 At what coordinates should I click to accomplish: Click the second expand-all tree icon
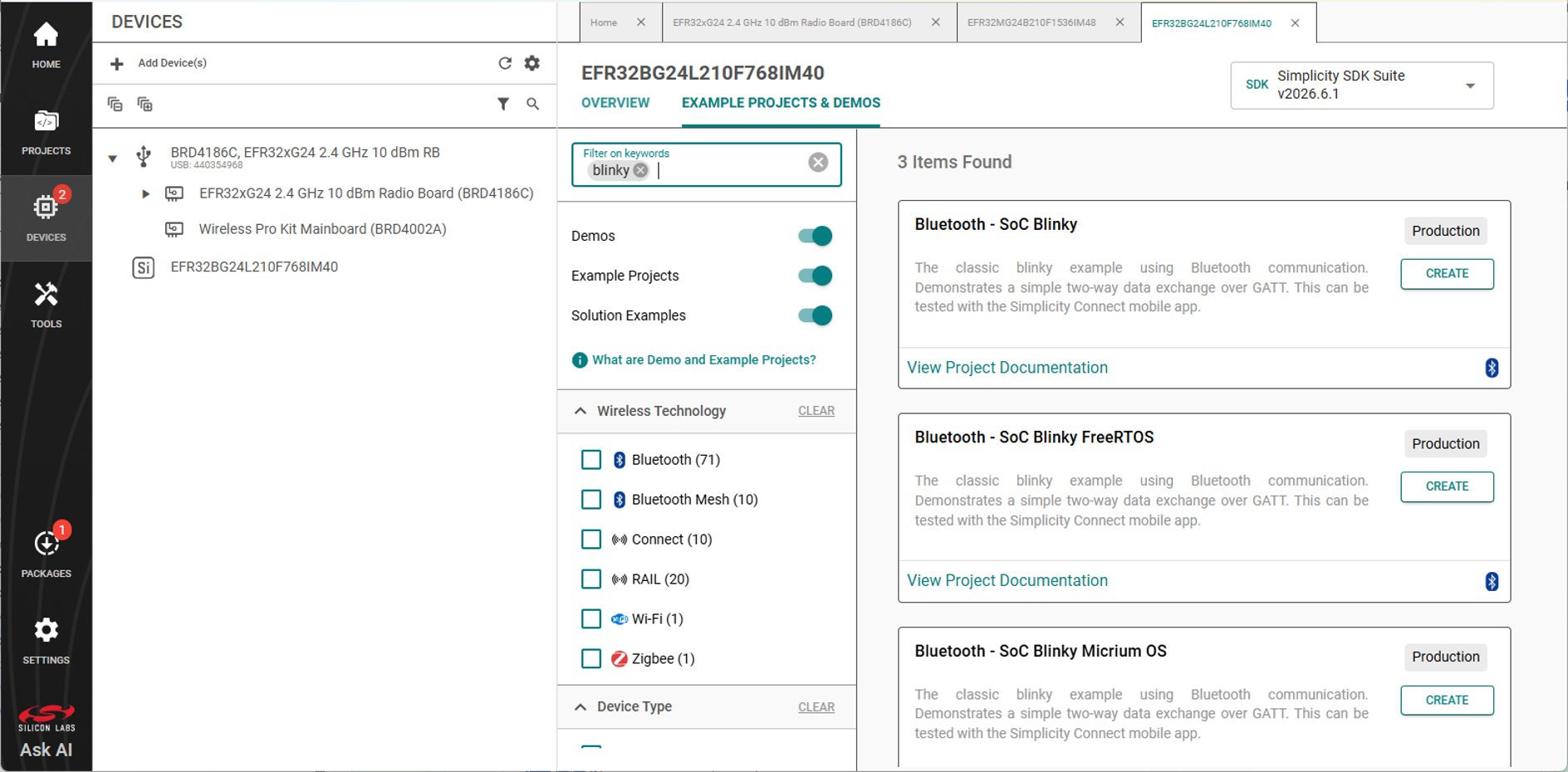click(x=145, y=104)
